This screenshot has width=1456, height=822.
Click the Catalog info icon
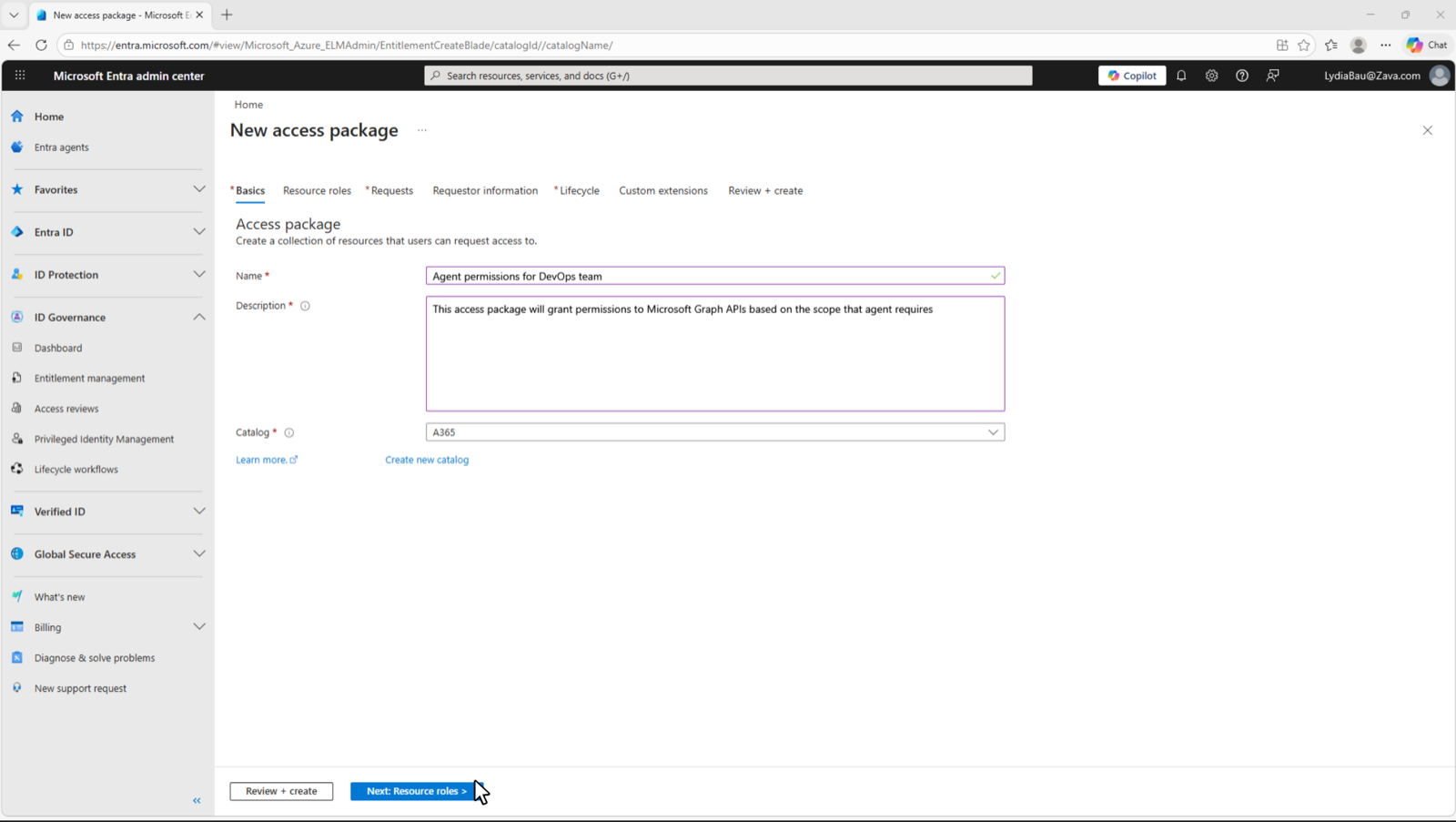pyautogui.click(x=289, y=432)
